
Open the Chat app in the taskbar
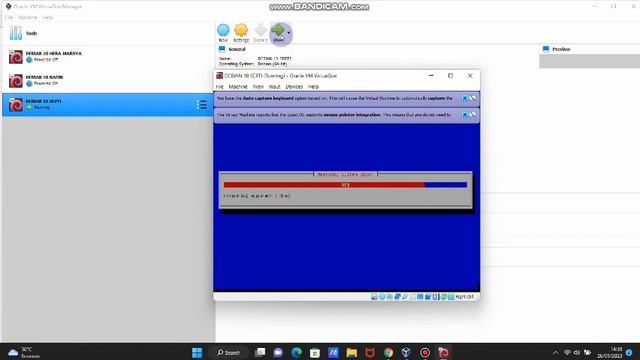tap(278, 352)
